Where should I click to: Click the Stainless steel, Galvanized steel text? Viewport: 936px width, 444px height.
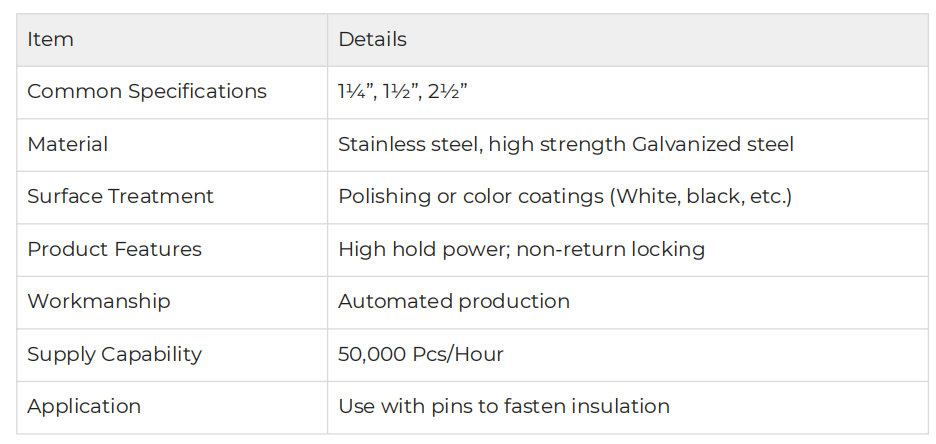[x=566, y=144]
